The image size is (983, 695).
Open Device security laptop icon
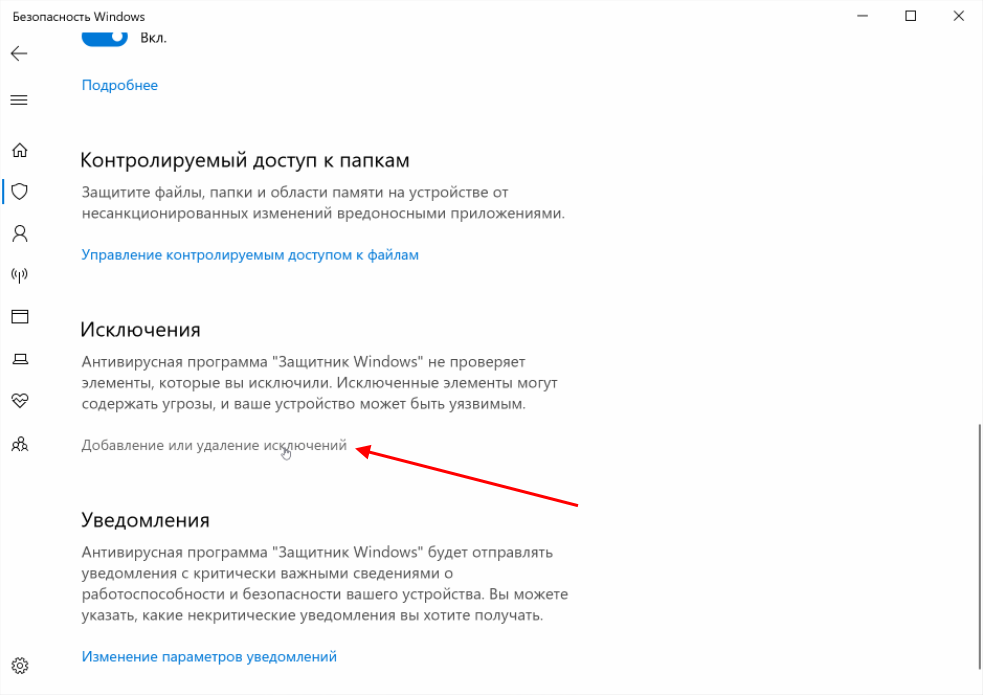20,358
